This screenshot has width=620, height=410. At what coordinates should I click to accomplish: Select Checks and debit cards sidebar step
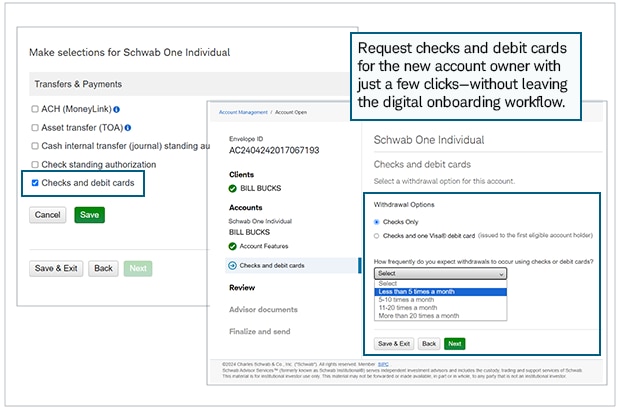[x=293, y=266]
